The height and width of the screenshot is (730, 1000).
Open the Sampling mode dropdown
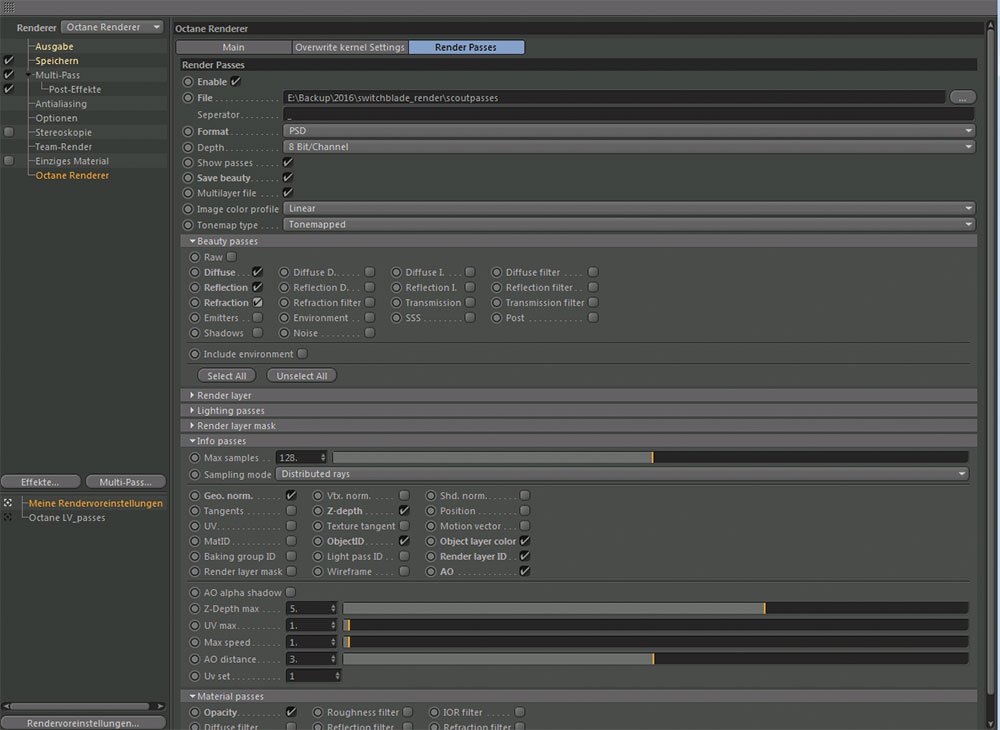[x=622, y=474]
